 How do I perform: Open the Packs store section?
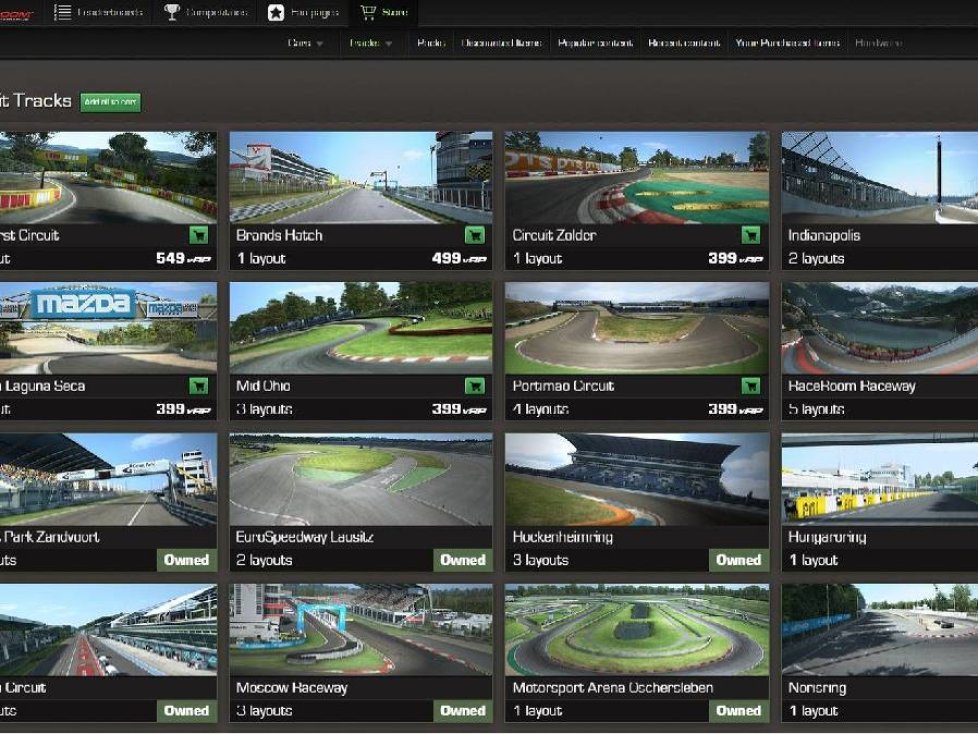(x=430, y=43)
